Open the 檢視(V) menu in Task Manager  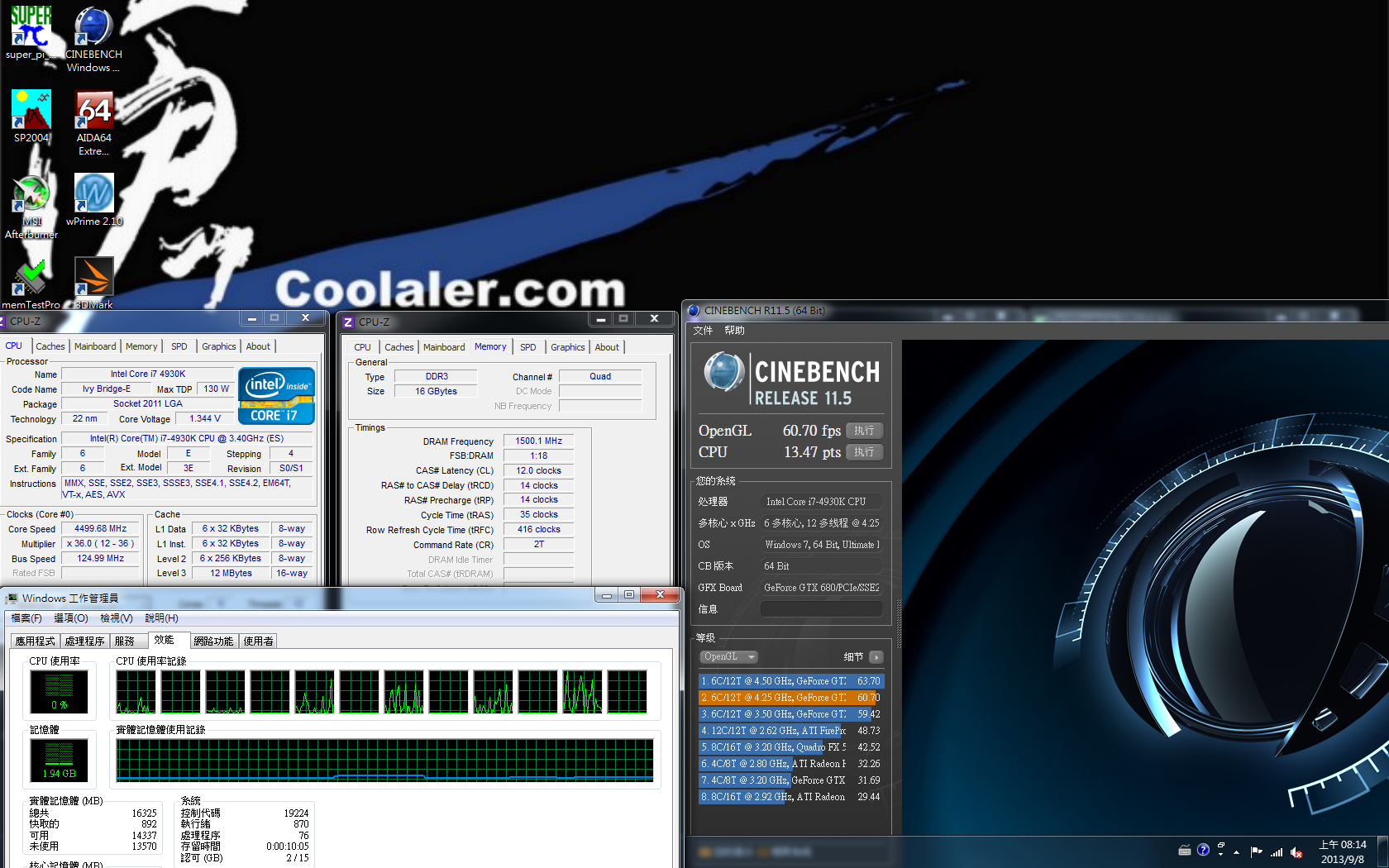pos(117,618)
